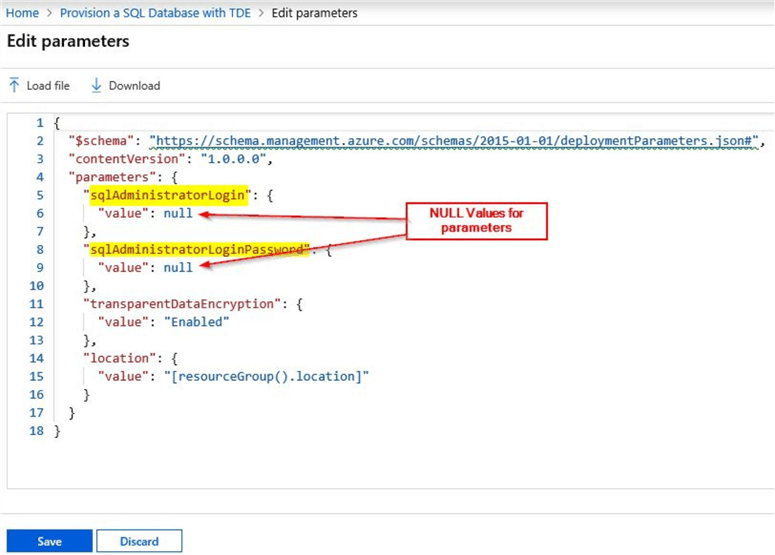The height and width of the screenshot is (555, 775).
Task: Open Provision a SQL Database with TDE breadcrumb
Action: (x=155, y=13)
